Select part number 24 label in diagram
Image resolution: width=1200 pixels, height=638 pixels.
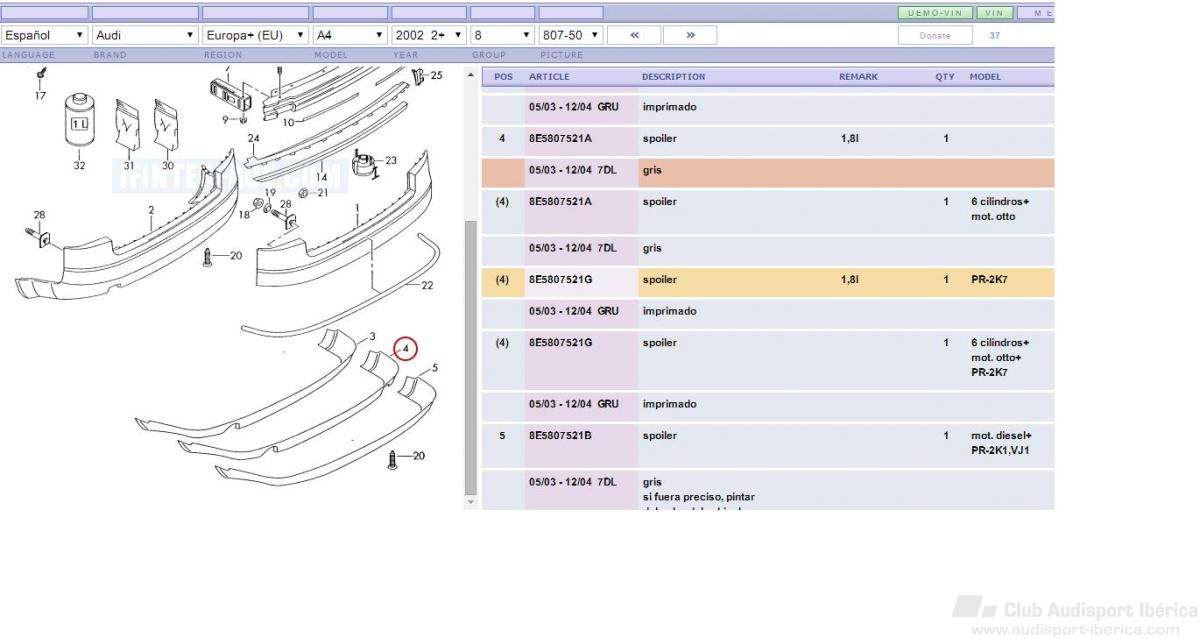tap(254, 138)
